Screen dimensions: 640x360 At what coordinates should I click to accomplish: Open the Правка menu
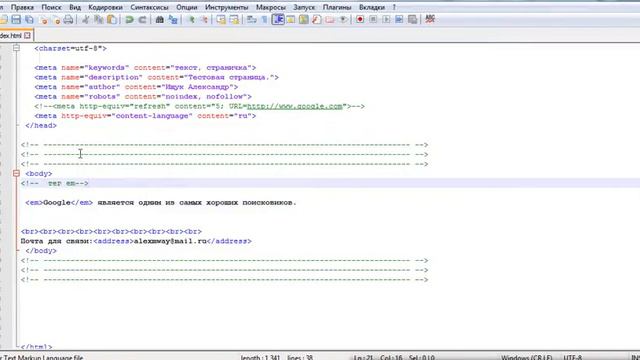click(22, 7)
